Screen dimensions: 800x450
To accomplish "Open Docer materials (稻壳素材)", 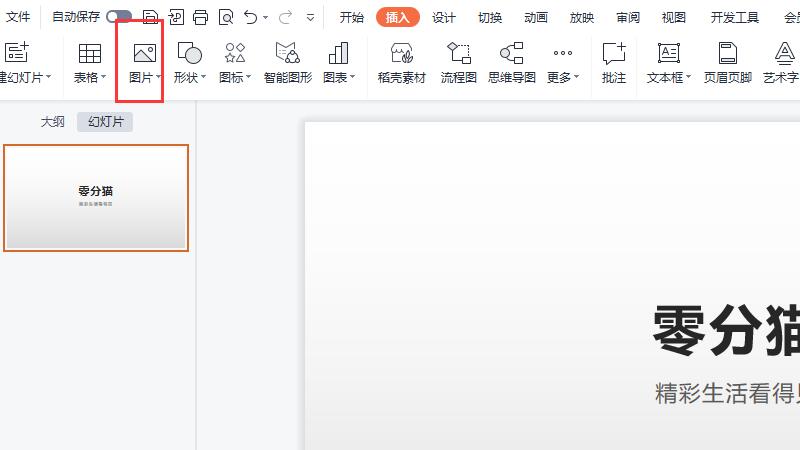I will point(401,62).
